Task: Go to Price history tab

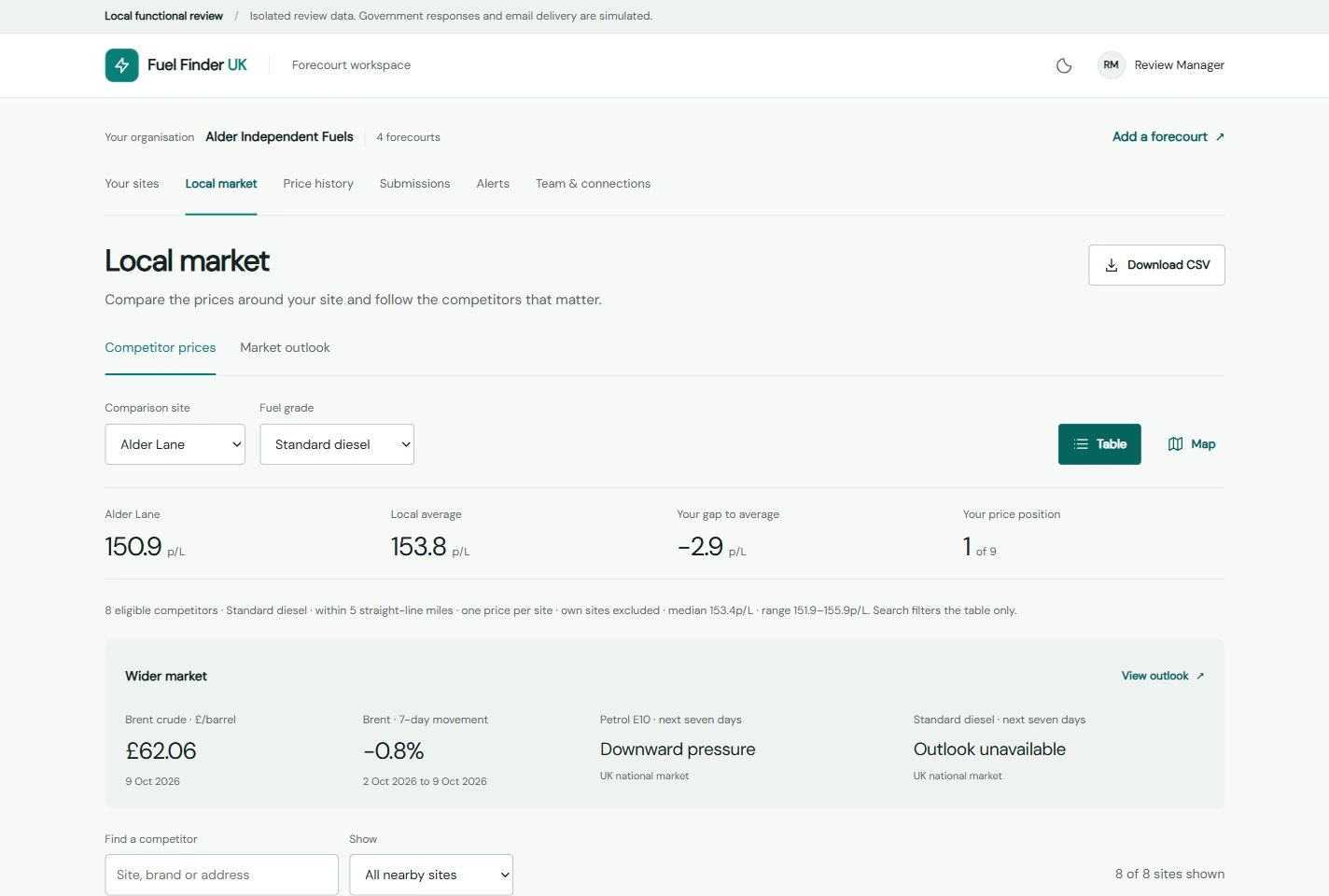Action: click(318, 184)
